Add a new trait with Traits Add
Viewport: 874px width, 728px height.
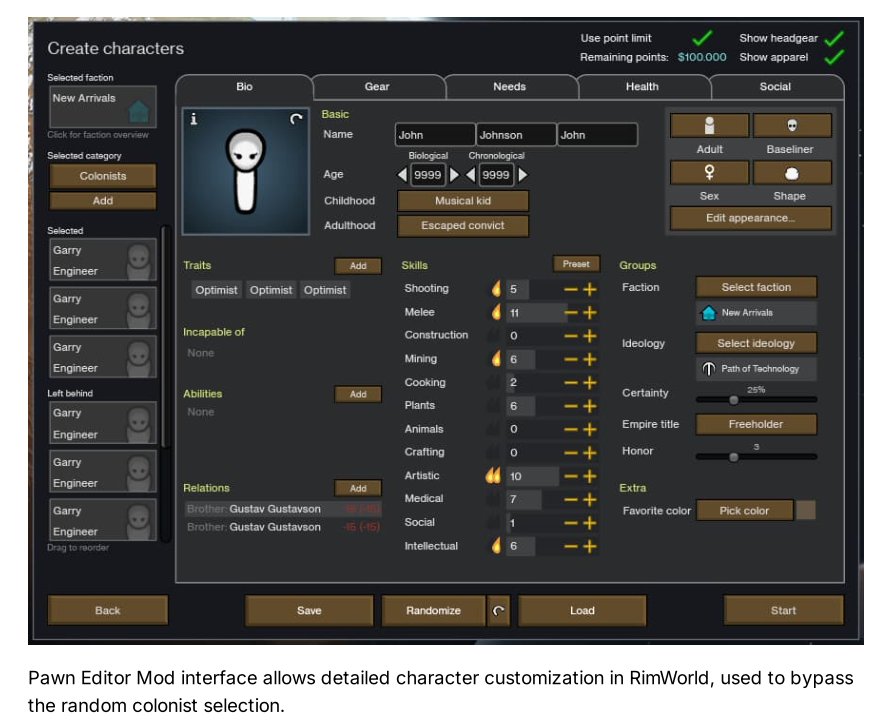pyautogui.click(x=358, y=266)
